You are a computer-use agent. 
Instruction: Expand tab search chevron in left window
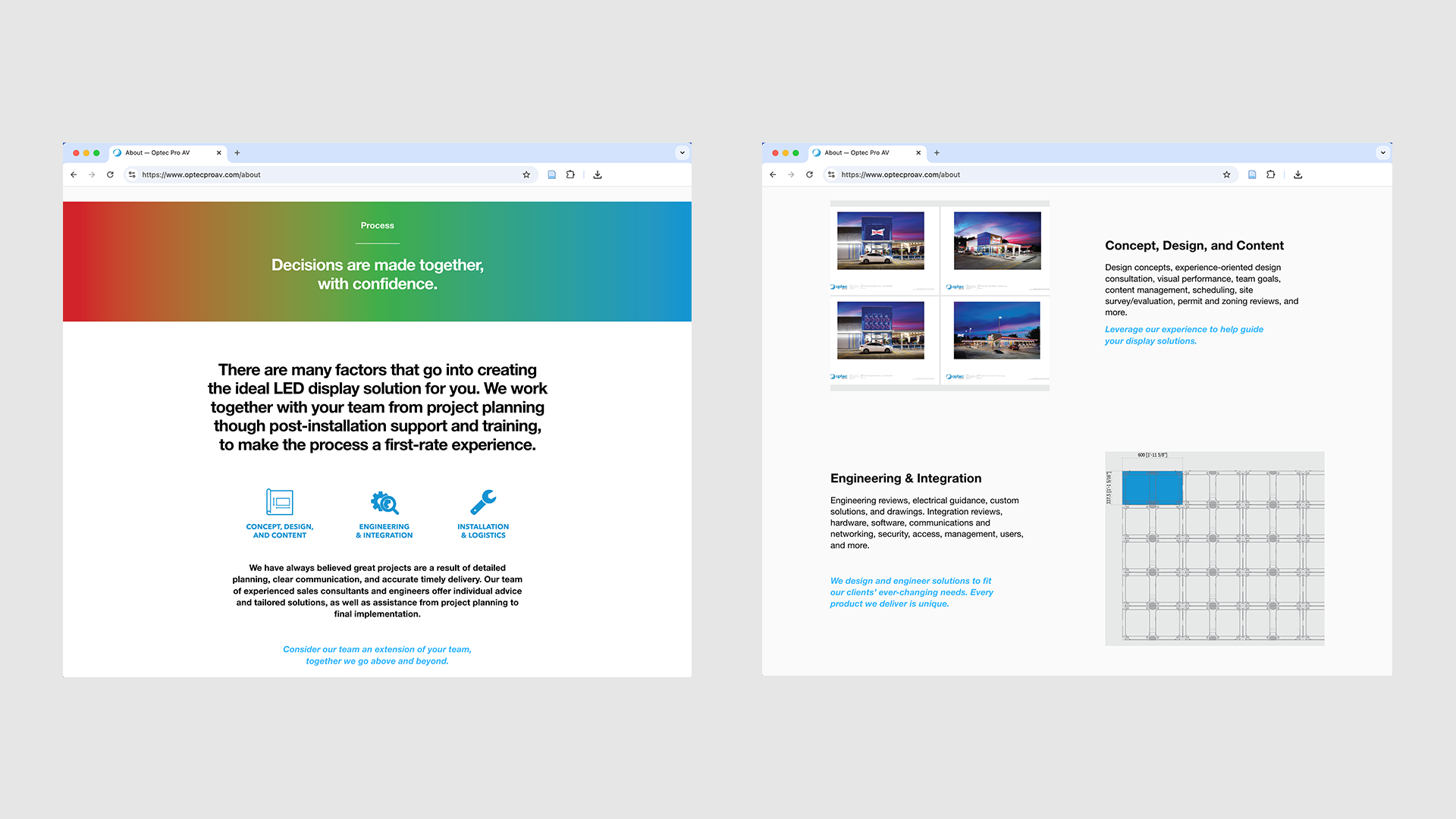(x=682, y=152)
